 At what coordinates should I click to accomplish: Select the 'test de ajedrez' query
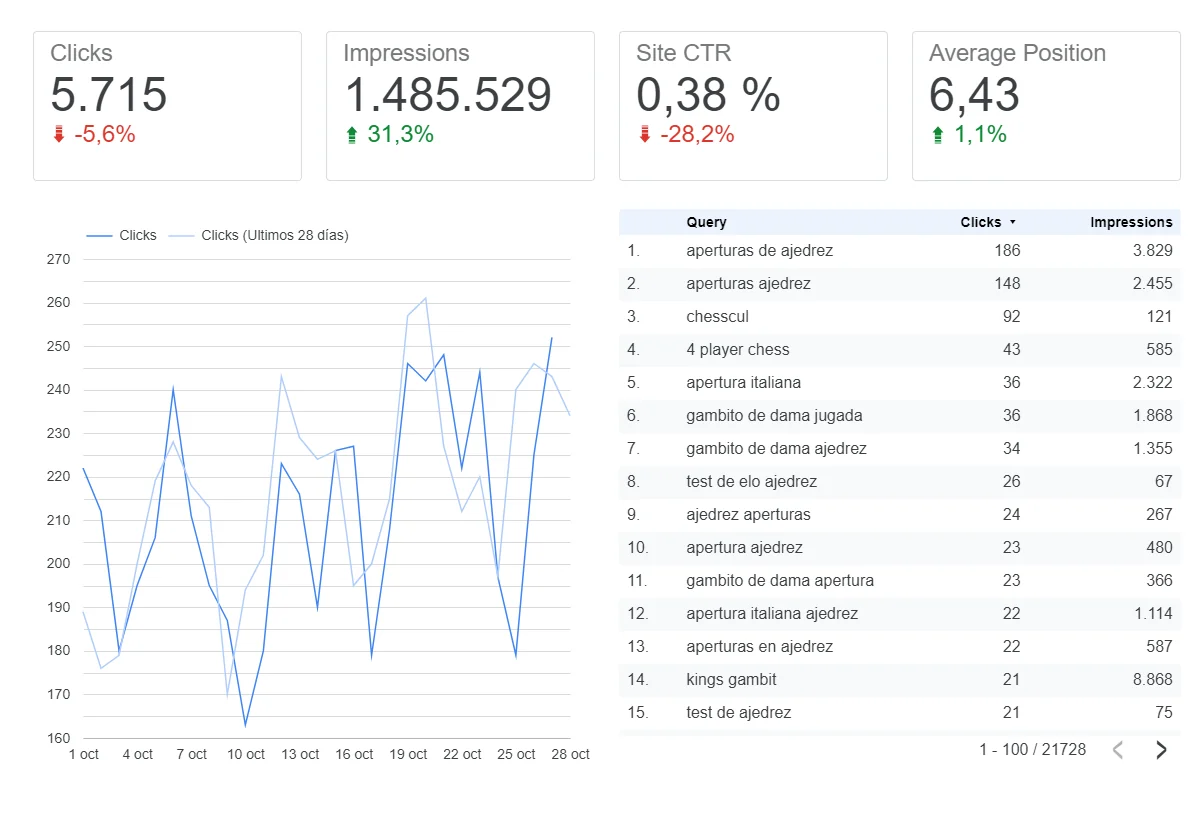pos(738,713)
